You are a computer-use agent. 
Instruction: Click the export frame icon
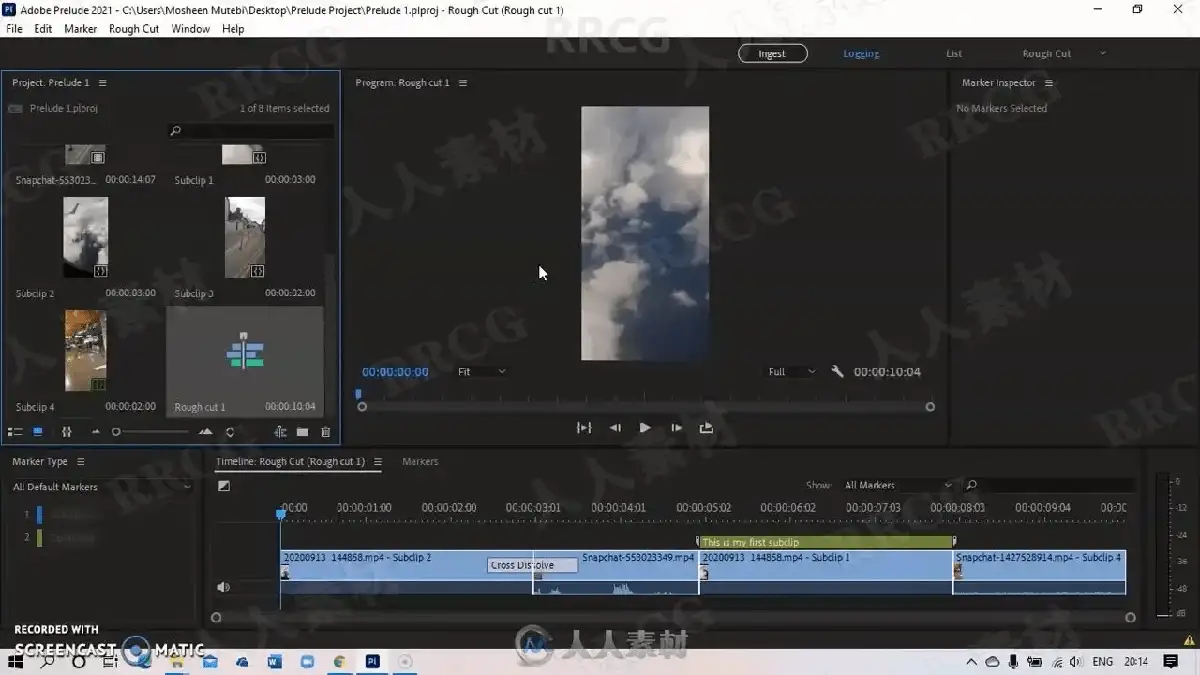coord(706,427)
